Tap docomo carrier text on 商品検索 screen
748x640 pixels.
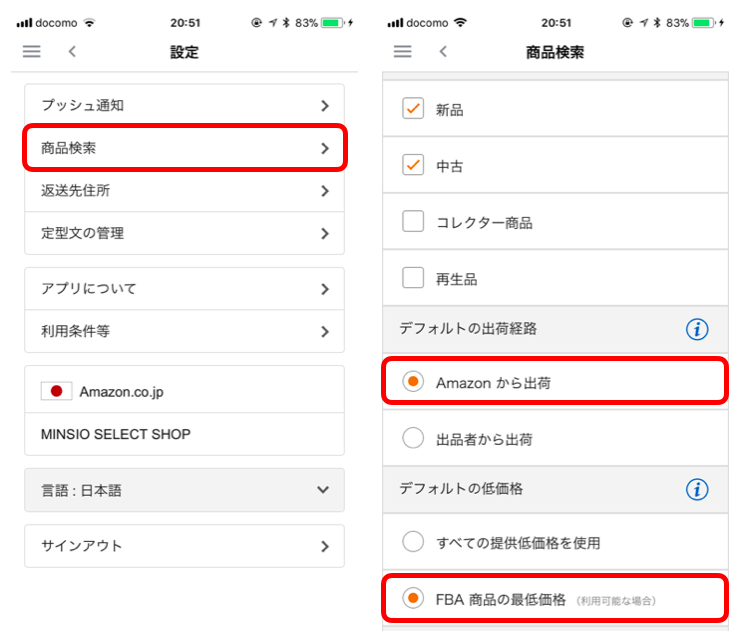427,22
